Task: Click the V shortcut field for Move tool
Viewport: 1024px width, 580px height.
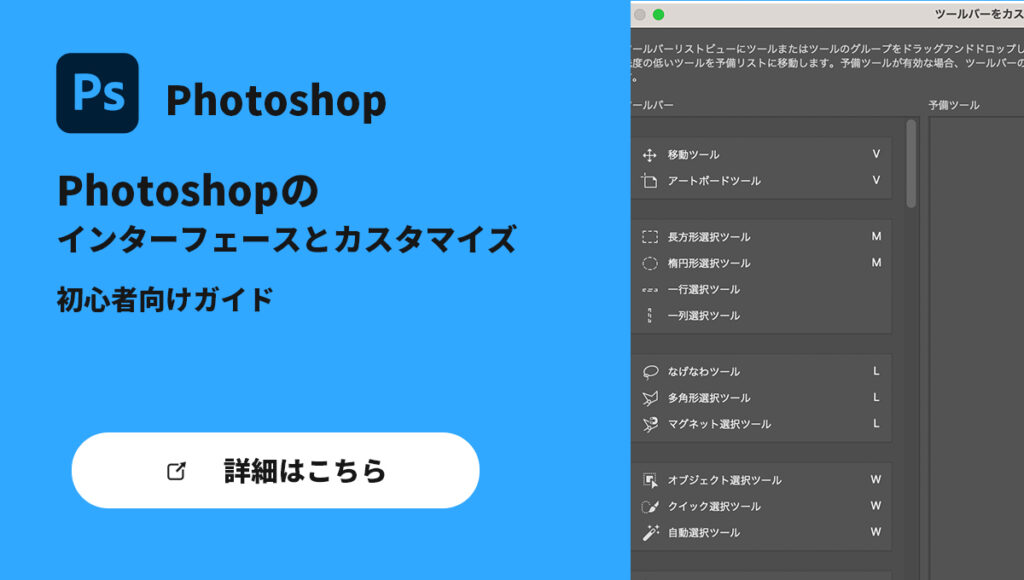Action: click(876, 154)
